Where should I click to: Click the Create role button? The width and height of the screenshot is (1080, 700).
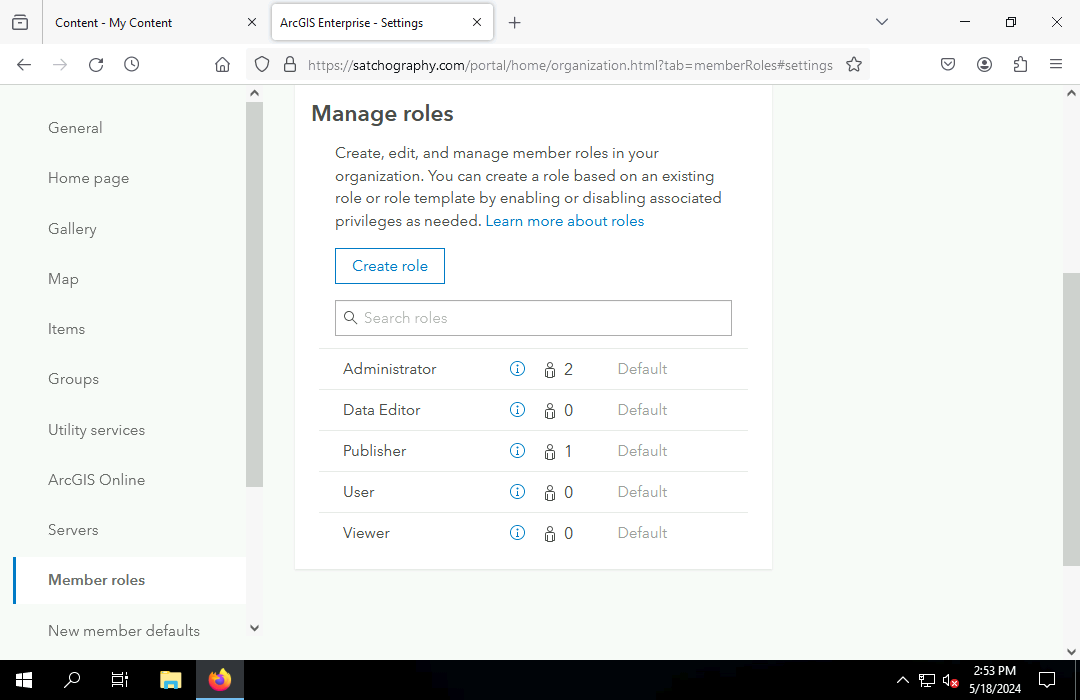tap(390, 266)
